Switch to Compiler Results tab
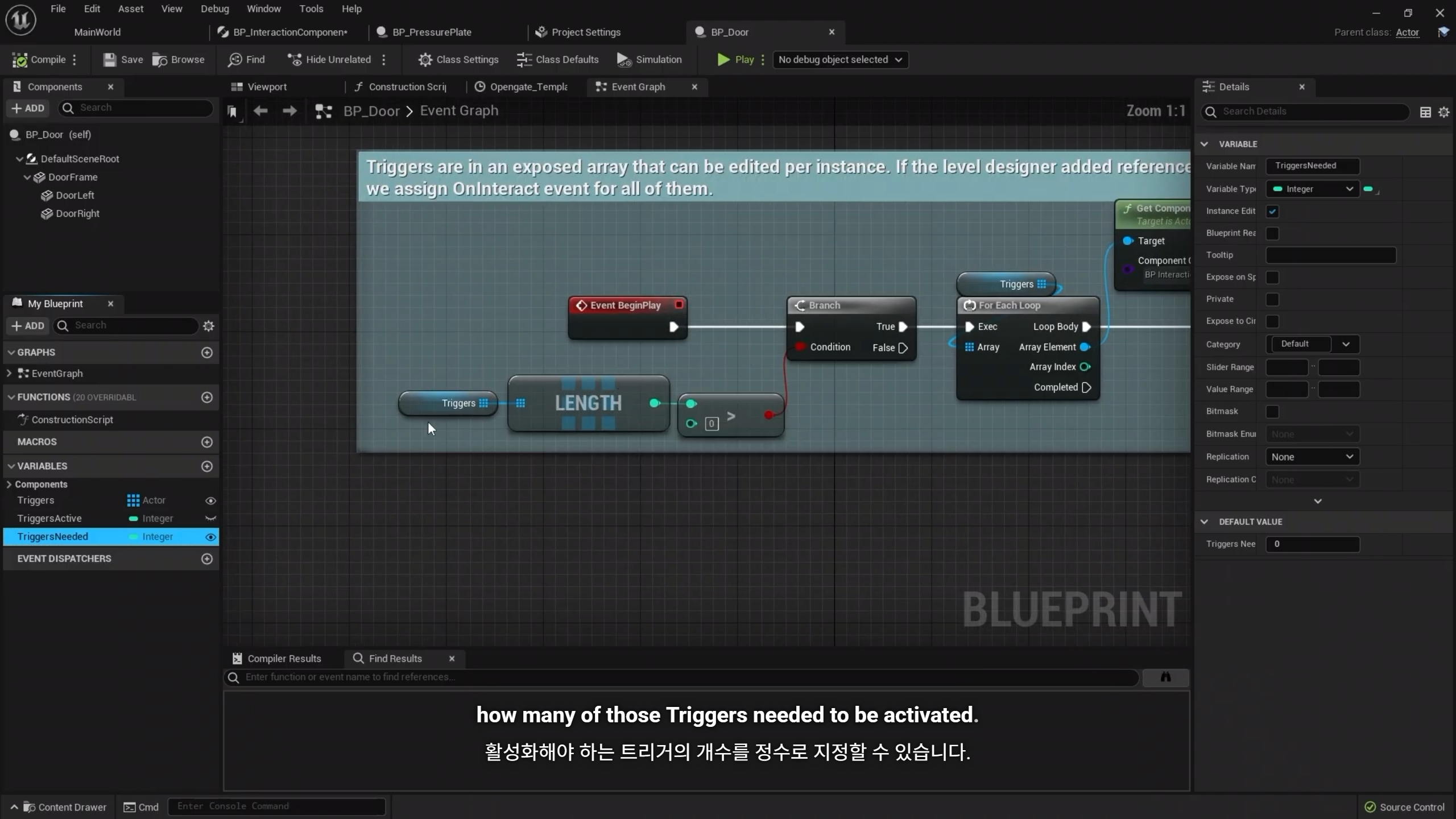 click(284, 659)
